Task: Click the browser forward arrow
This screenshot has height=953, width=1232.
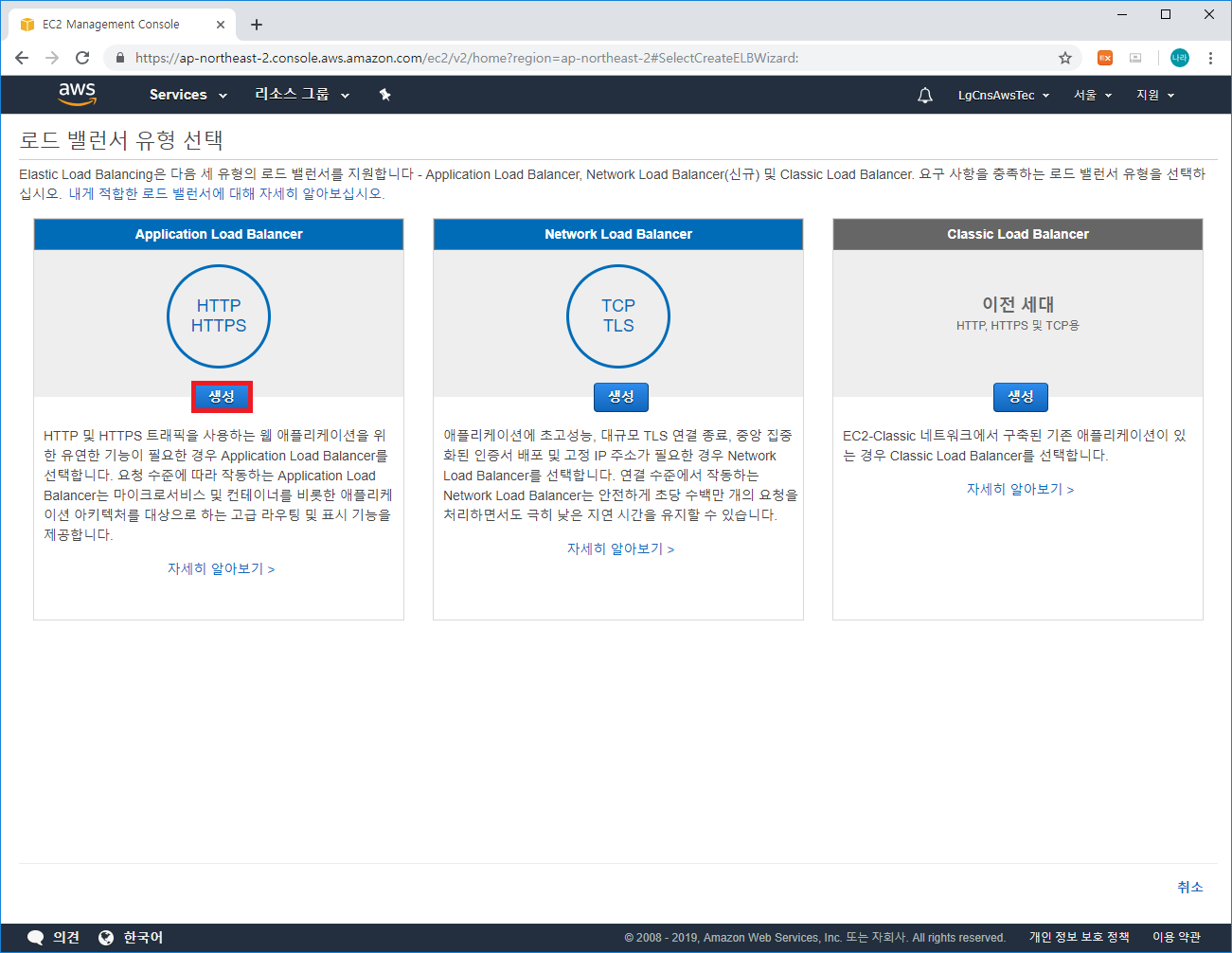Action: click(52, 58)
